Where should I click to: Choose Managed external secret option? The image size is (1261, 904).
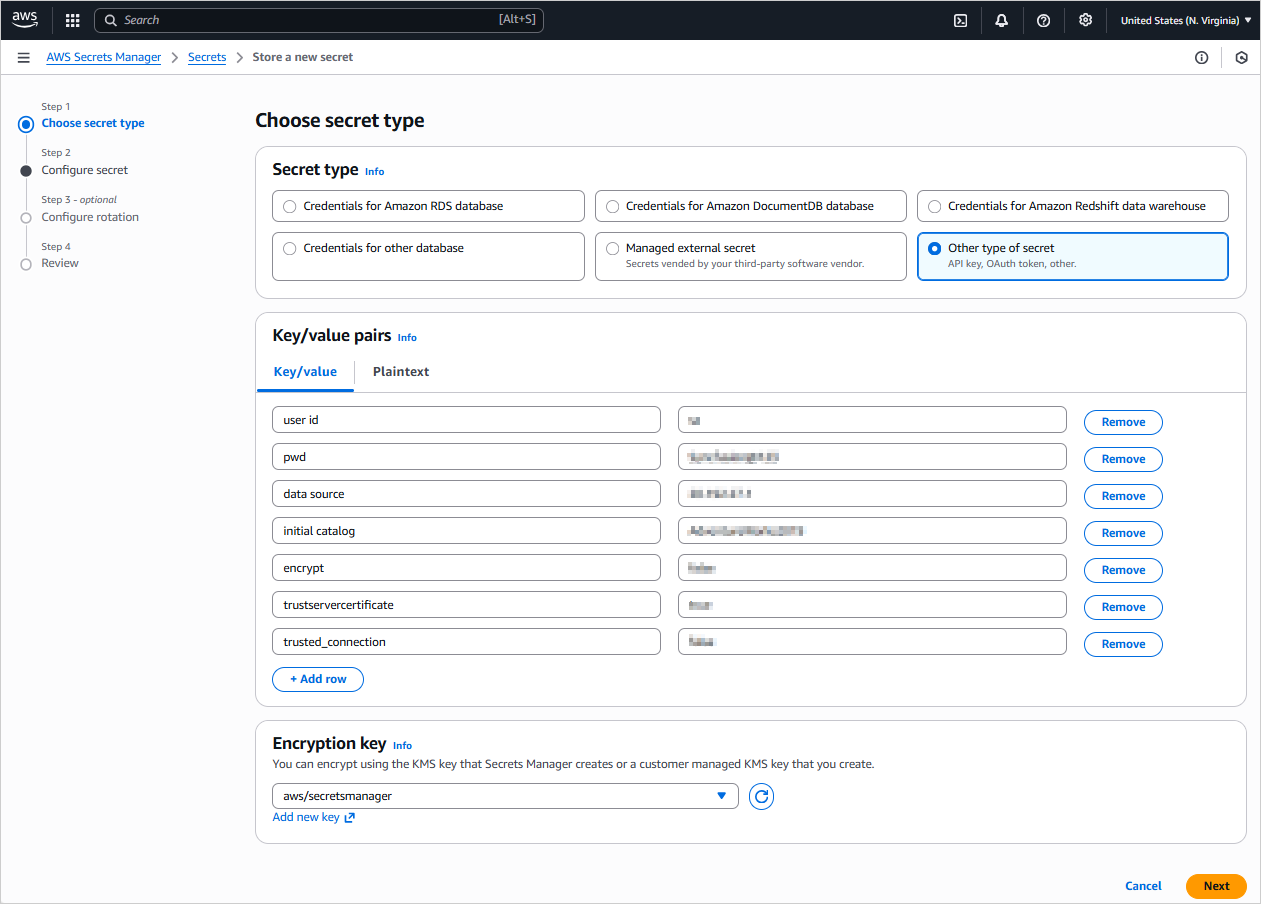click(x=612, y=248)
